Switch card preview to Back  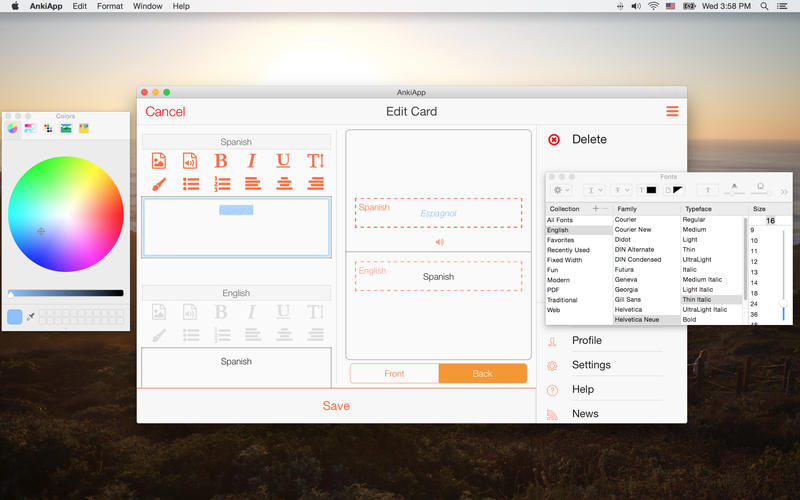click(x=482, y=373)
